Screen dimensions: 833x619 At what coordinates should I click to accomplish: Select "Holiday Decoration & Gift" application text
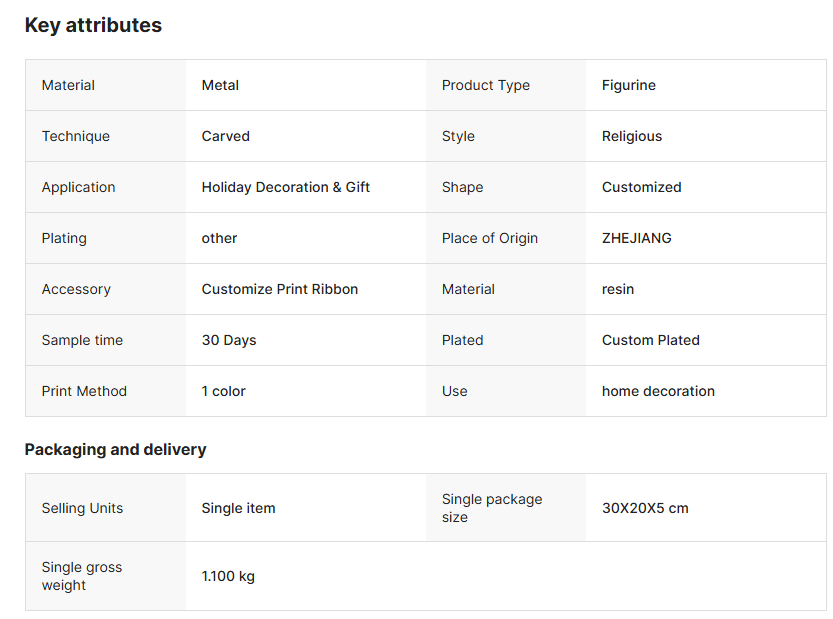pyautogui.click(x=286, y=187)
